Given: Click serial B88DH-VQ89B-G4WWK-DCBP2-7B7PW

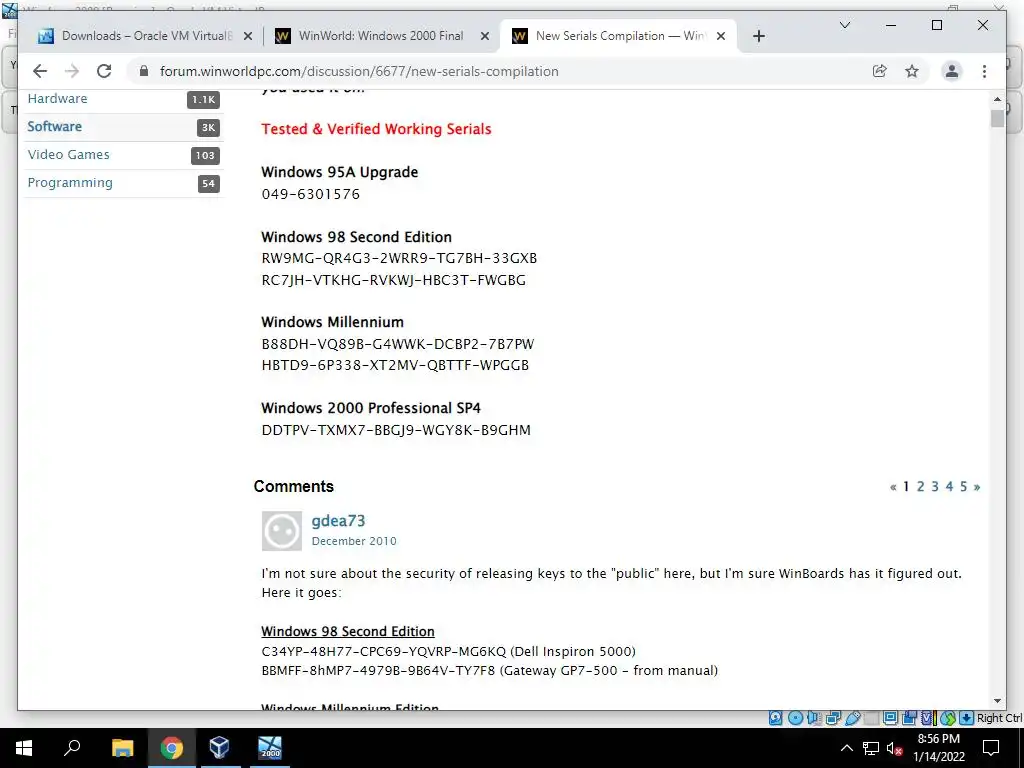Looking at the screenshot, I should (x=398, y=344).
